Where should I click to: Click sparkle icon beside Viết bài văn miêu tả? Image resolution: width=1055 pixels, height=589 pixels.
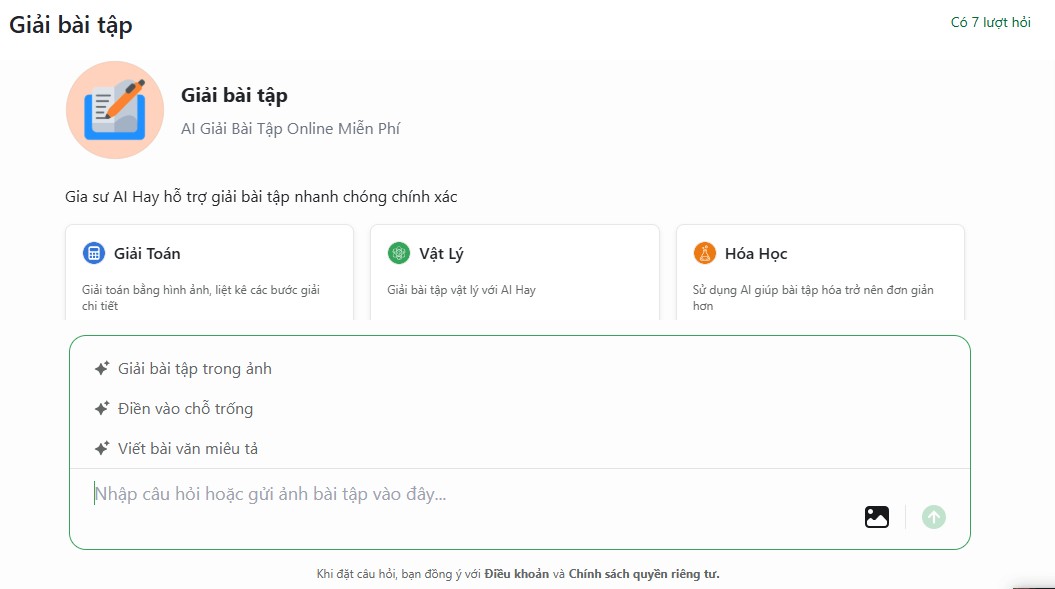[x=100, y=448]
